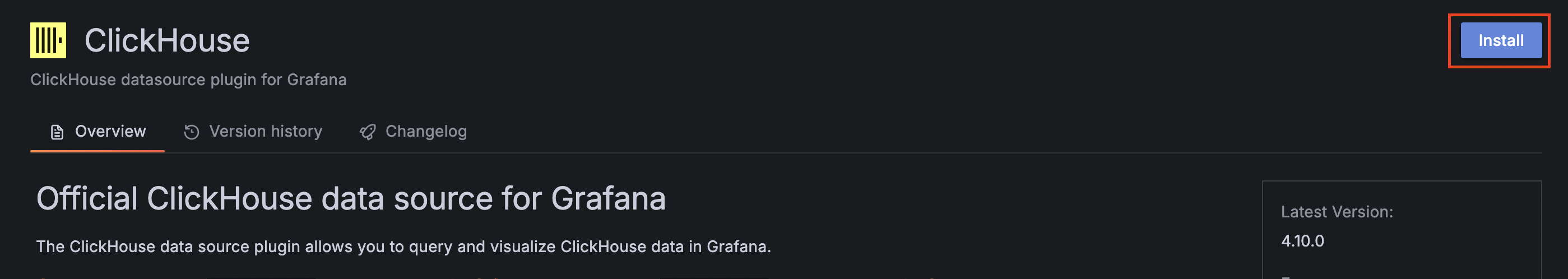Install the ClickHouse plugin
This screenshot has height=279, width=1568.
click(x=1500, y=40)
